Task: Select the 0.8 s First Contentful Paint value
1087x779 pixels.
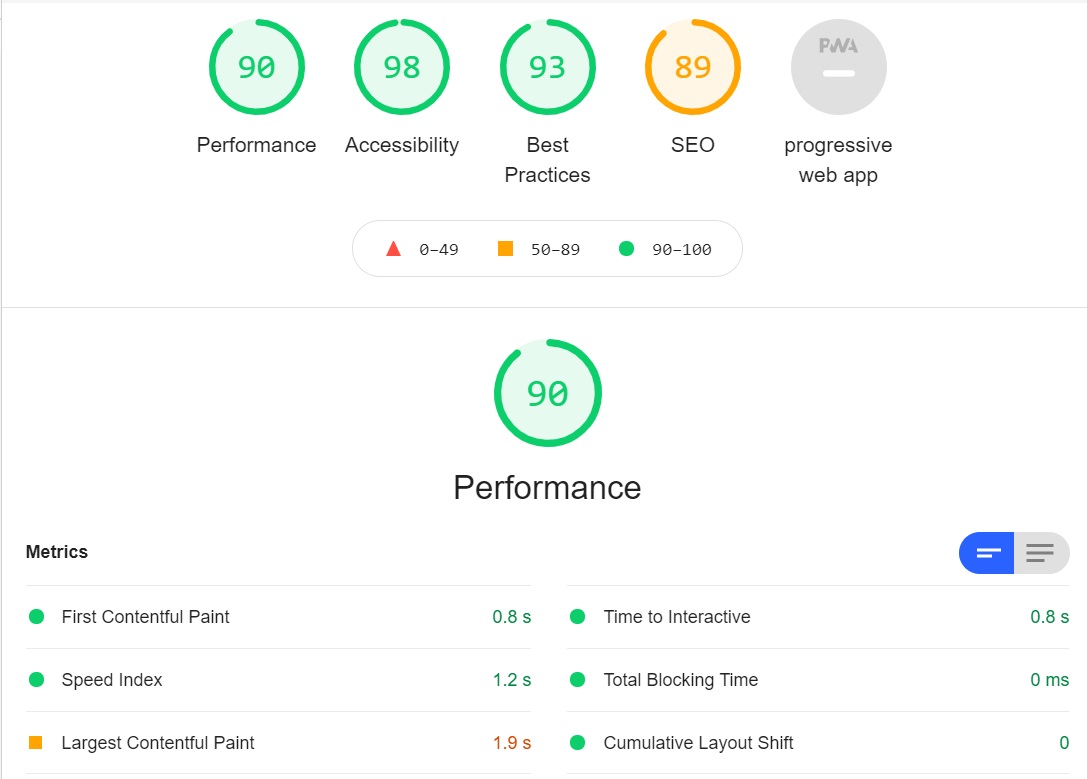Action: coord(511,617)
